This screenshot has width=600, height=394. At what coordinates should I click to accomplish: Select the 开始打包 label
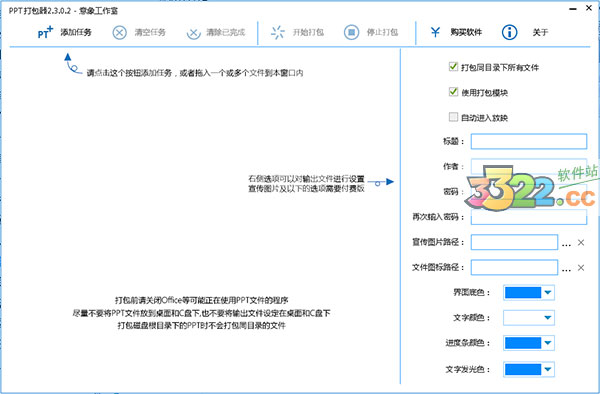(x=308, y=33)
